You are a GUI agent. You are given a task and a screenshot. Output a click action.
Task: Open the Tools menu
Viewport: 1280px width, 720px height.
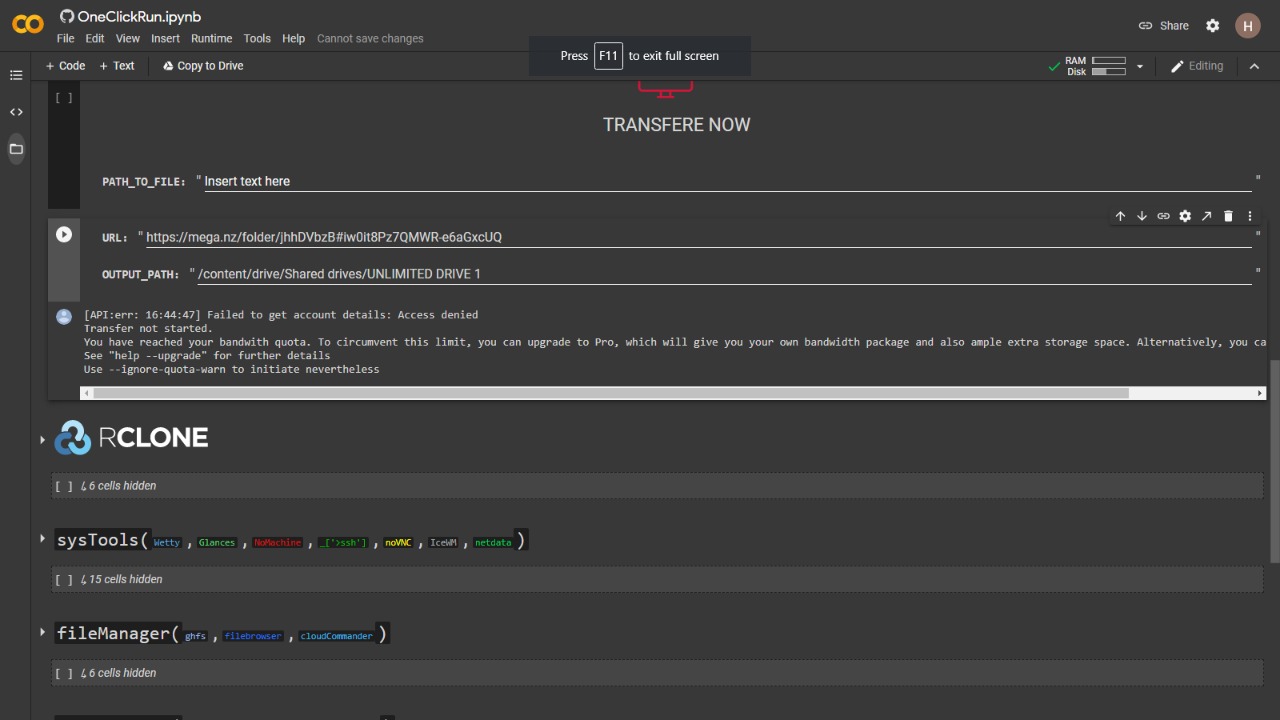click(257, 39)
